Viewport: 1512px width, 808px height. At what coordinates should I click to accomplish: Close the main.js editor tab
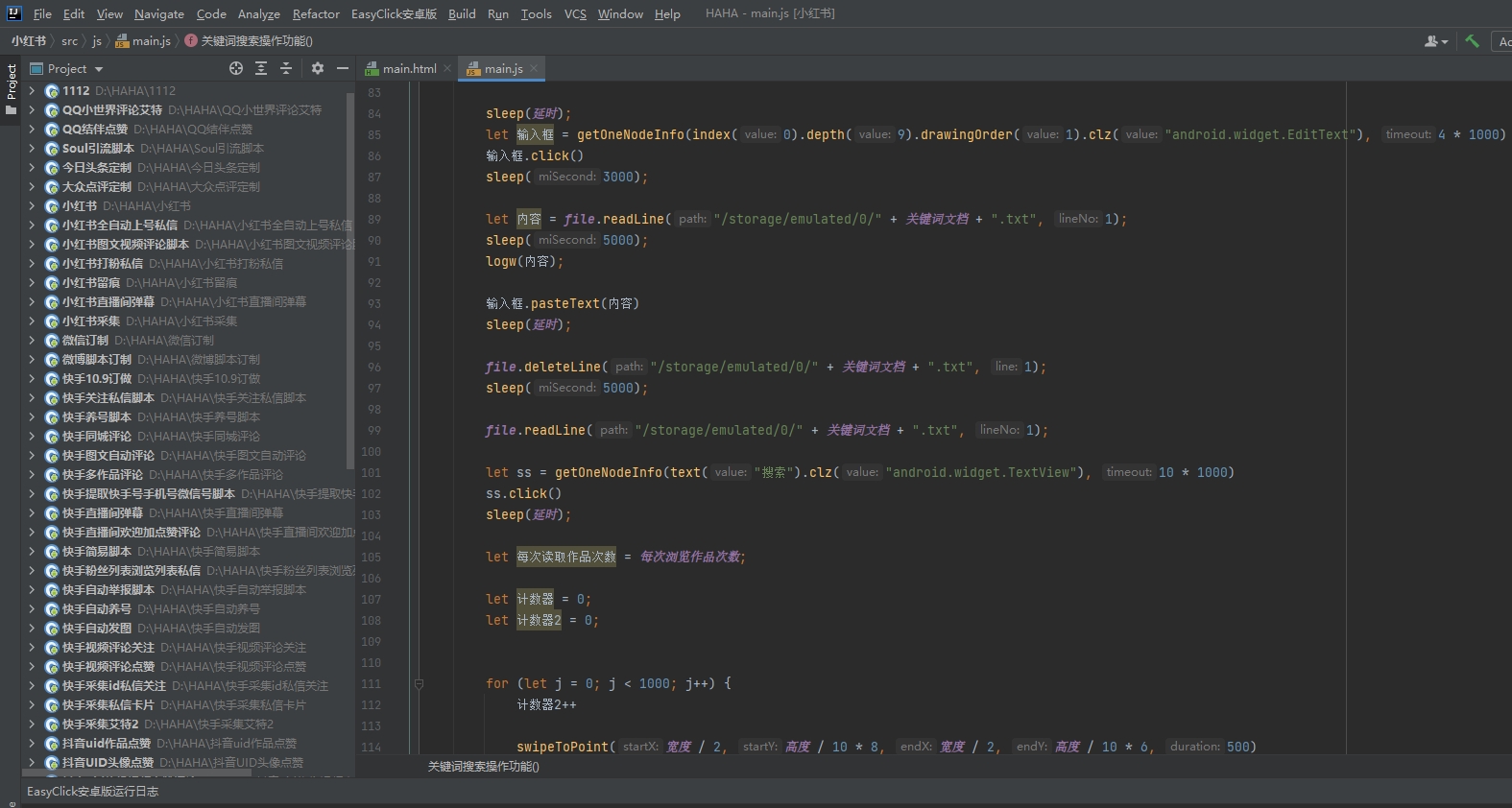tap(534, 68)
